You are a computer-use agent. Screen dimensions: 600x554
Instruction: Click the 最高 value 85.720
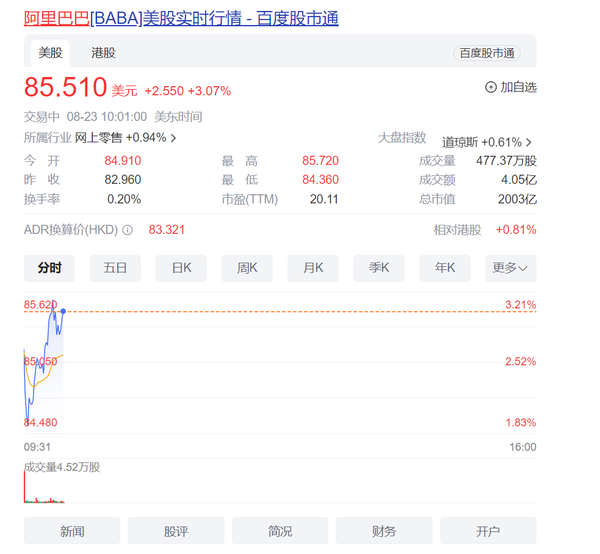click(320, 161)
